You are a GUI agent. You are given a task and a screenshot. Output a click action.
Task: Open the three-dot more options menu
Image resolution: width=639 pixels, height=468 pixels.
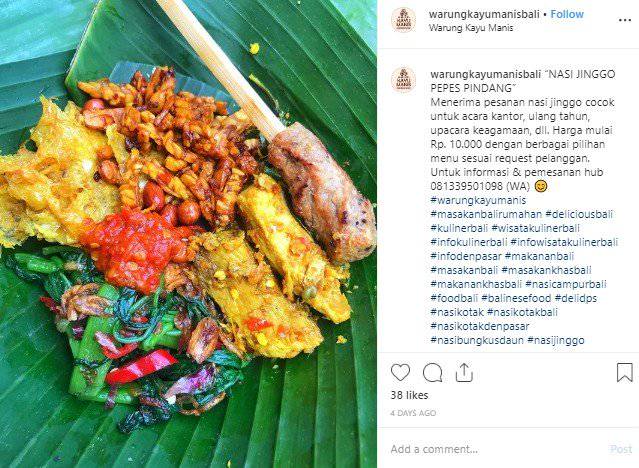pyautogui.click(x=625, y=20)
